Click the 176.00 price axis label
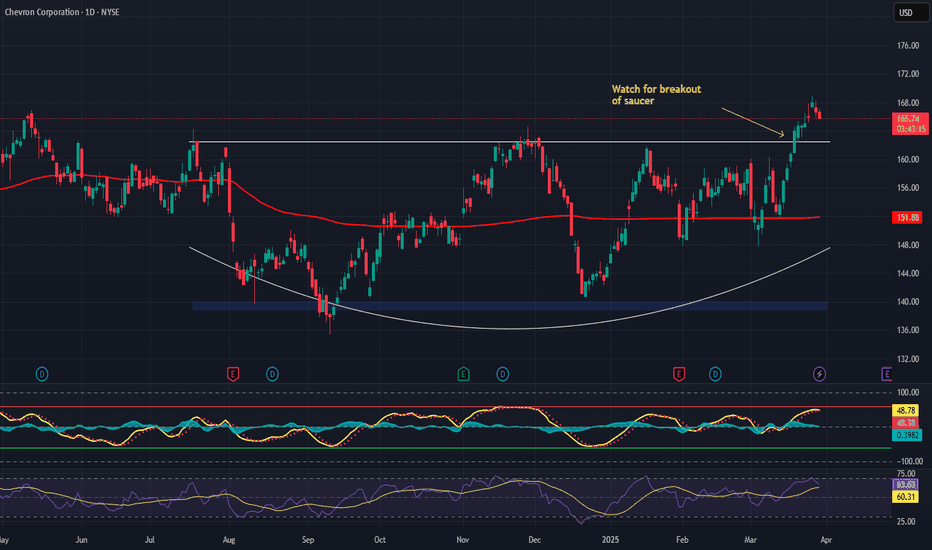 click(908, 46)
